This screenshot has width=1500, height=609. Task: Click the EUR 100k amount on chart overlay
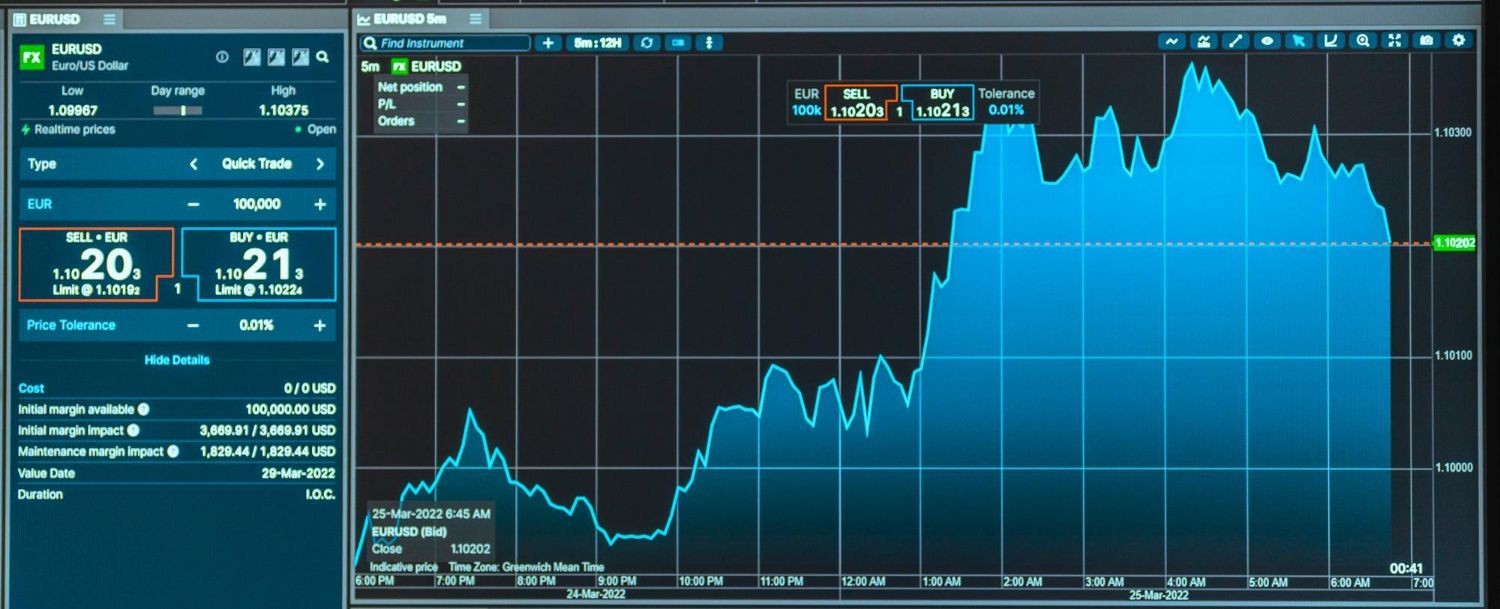pos(806,102)
